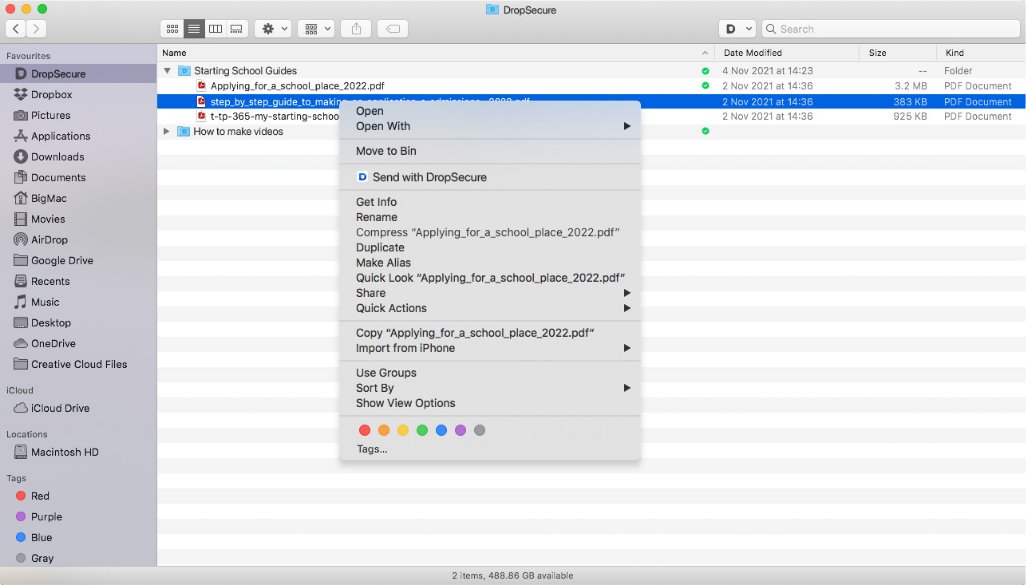Expand the Quick Actions submenu
The image size is (1026, 585).
tap(489, 308)
